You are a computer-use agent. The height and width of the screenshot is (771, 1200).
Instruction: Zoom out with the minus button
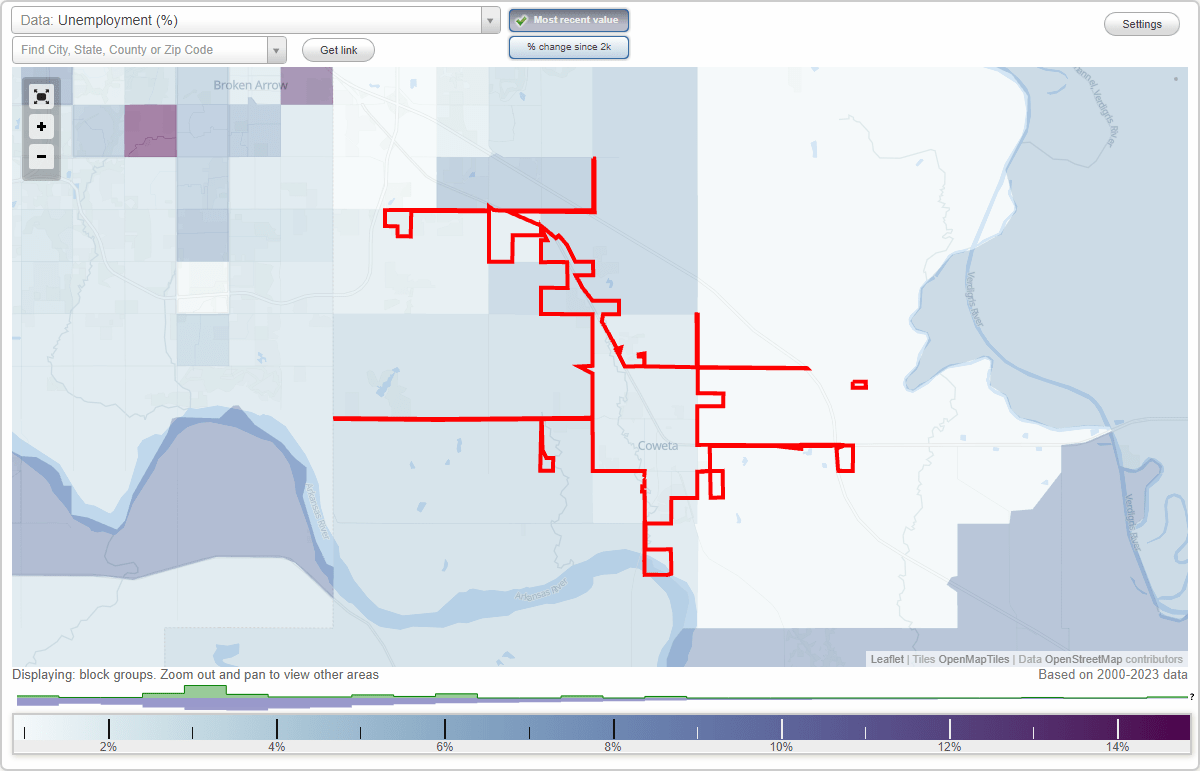pyautogui.click(x=41, y=157)
